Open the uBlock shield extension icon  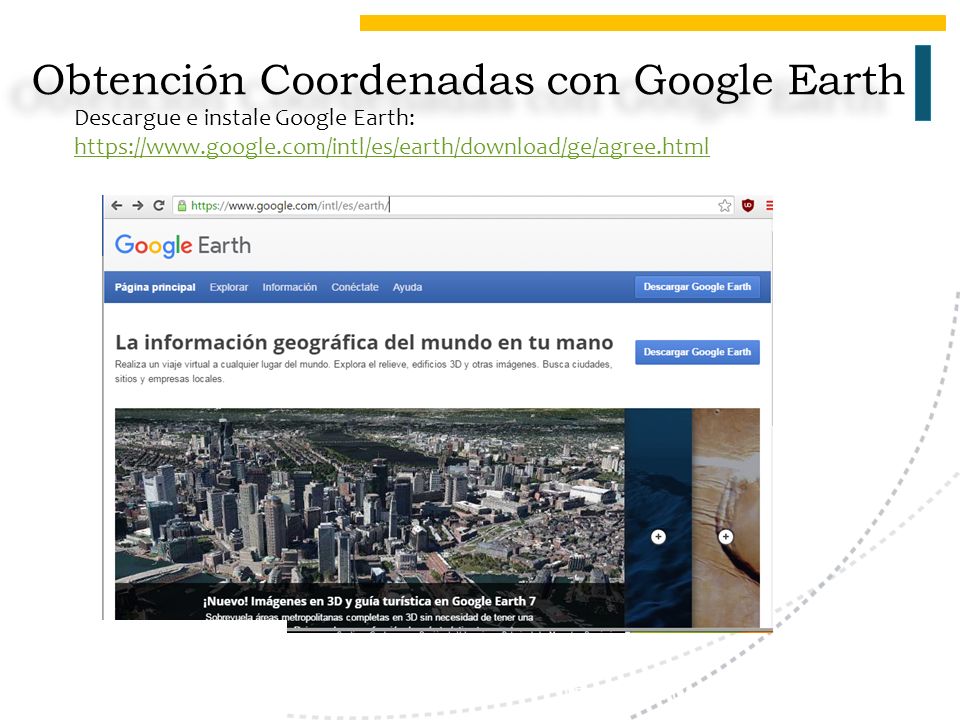tap(748, 206)
